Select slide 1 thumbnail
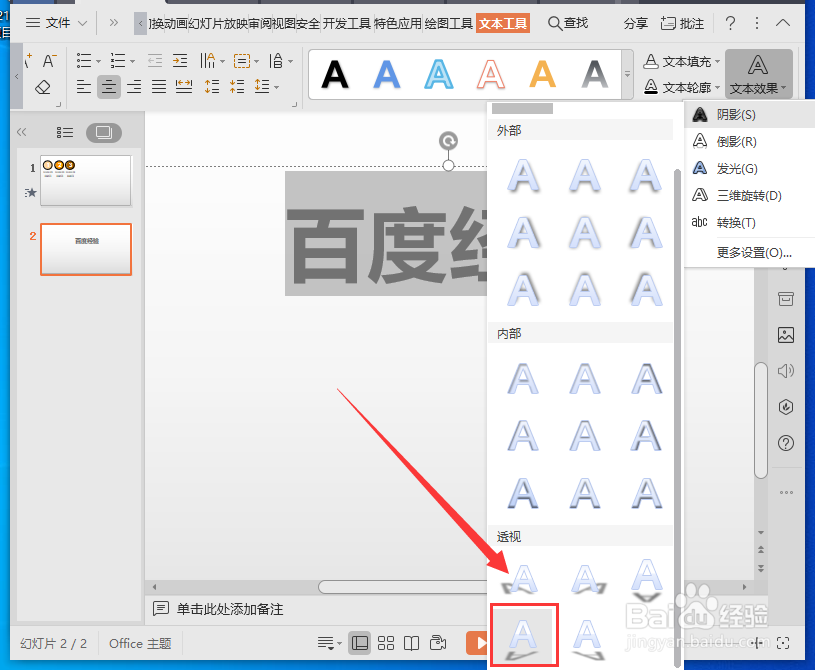815x670 pixels. coord(86,180)
